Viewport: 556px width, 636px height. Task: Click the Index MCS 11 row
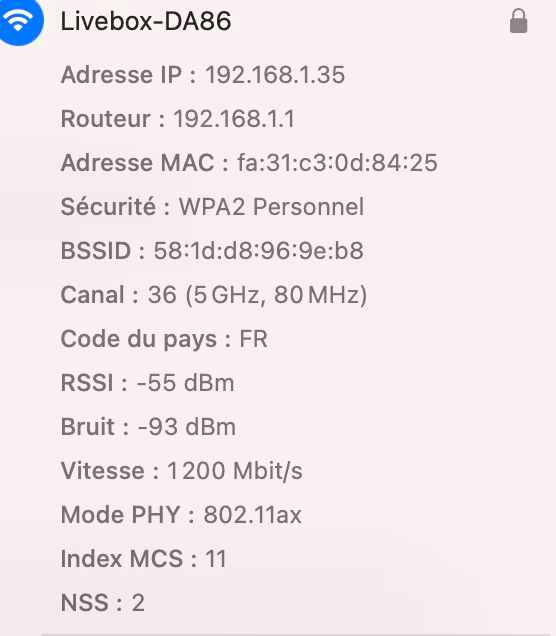pyautogui.click(x=144, y=559)
